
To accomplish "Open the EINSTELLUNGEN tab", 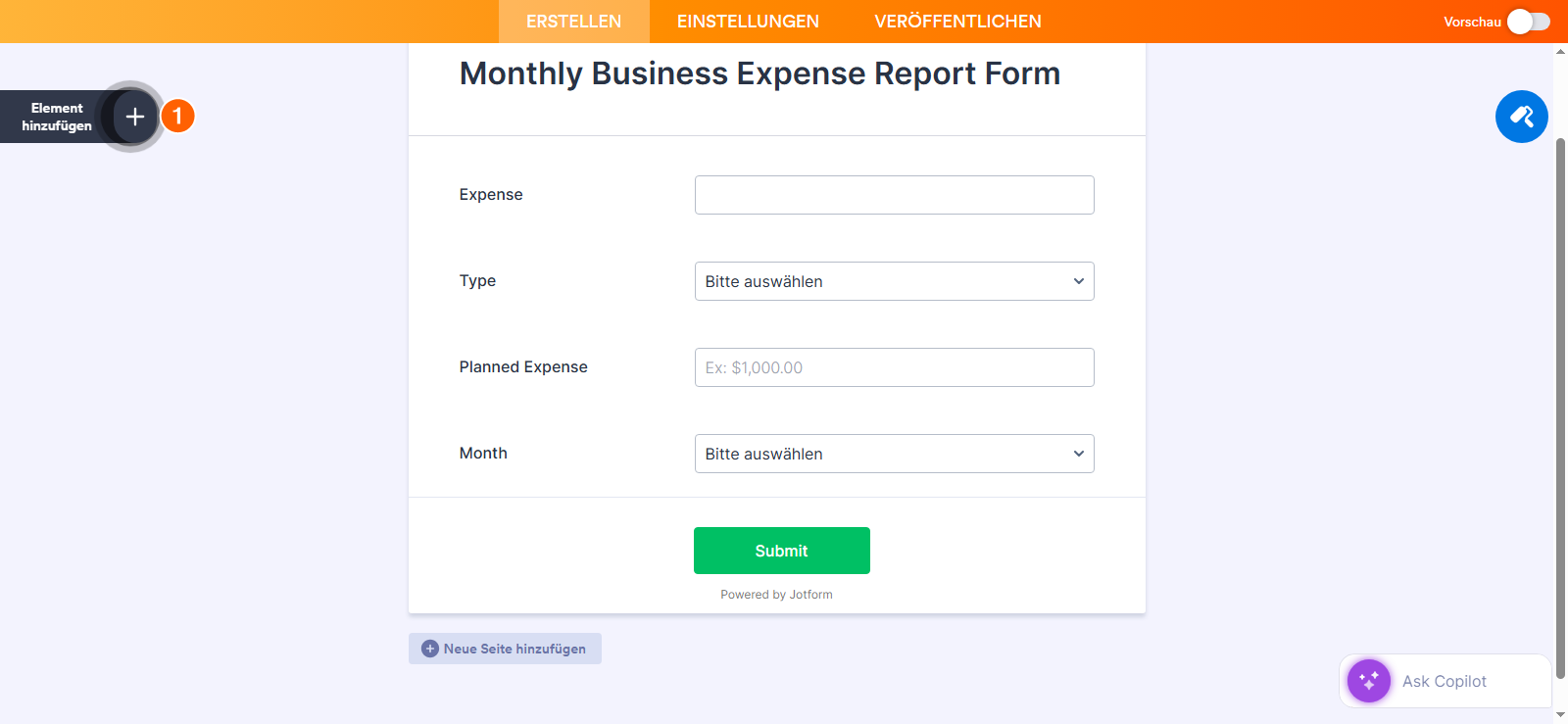I will [748, 22].
